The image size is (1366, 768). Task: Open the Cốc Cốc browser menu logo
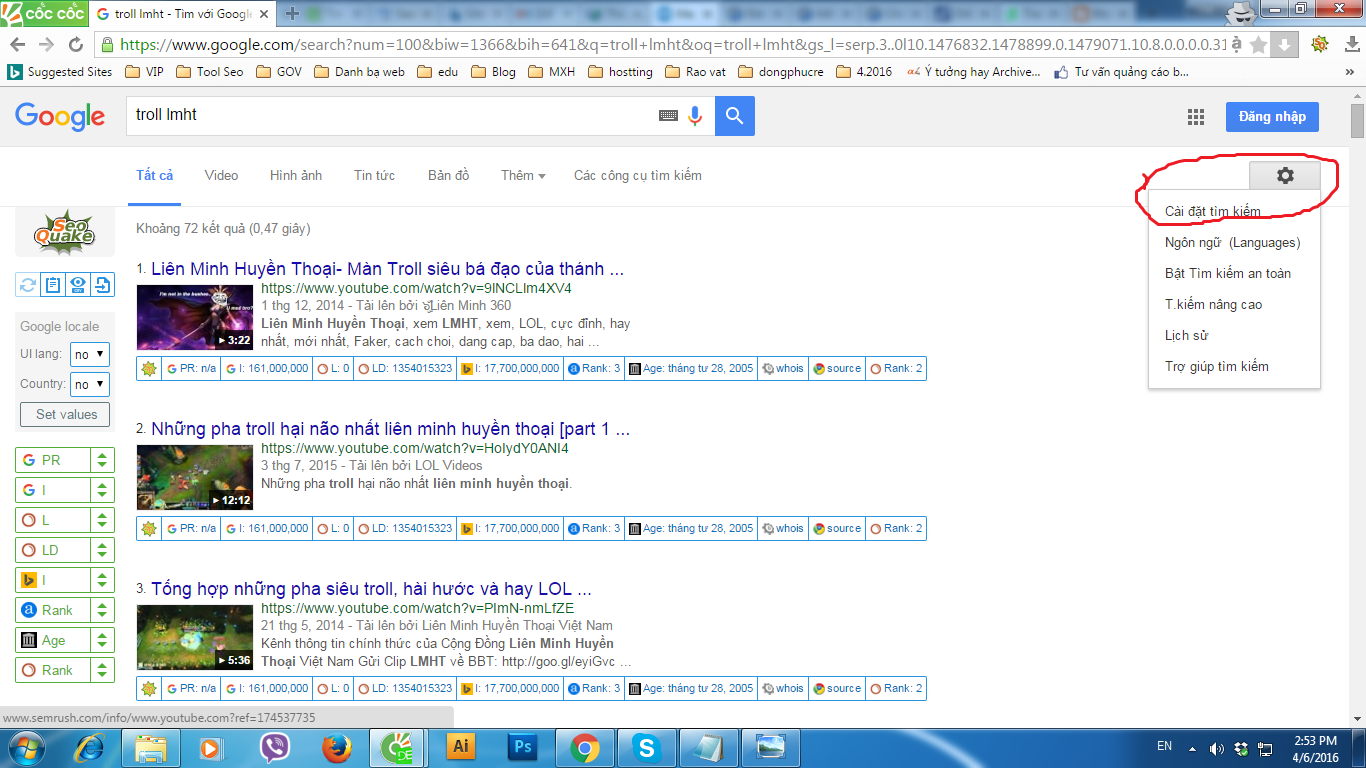click(43, 13)
